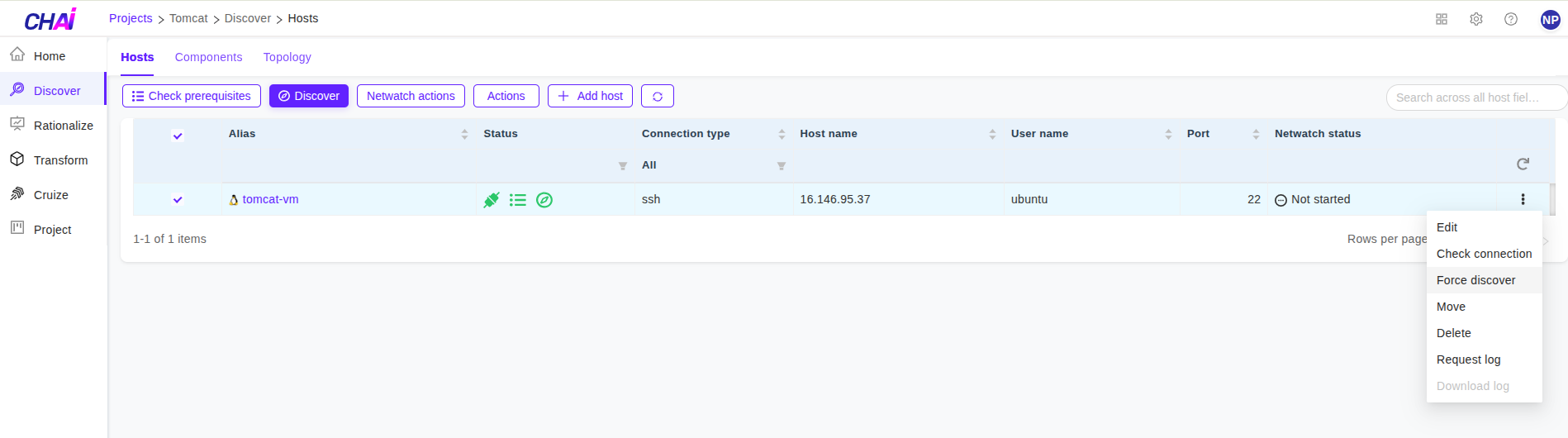Open Netwatch actions

tap(411, 96)
